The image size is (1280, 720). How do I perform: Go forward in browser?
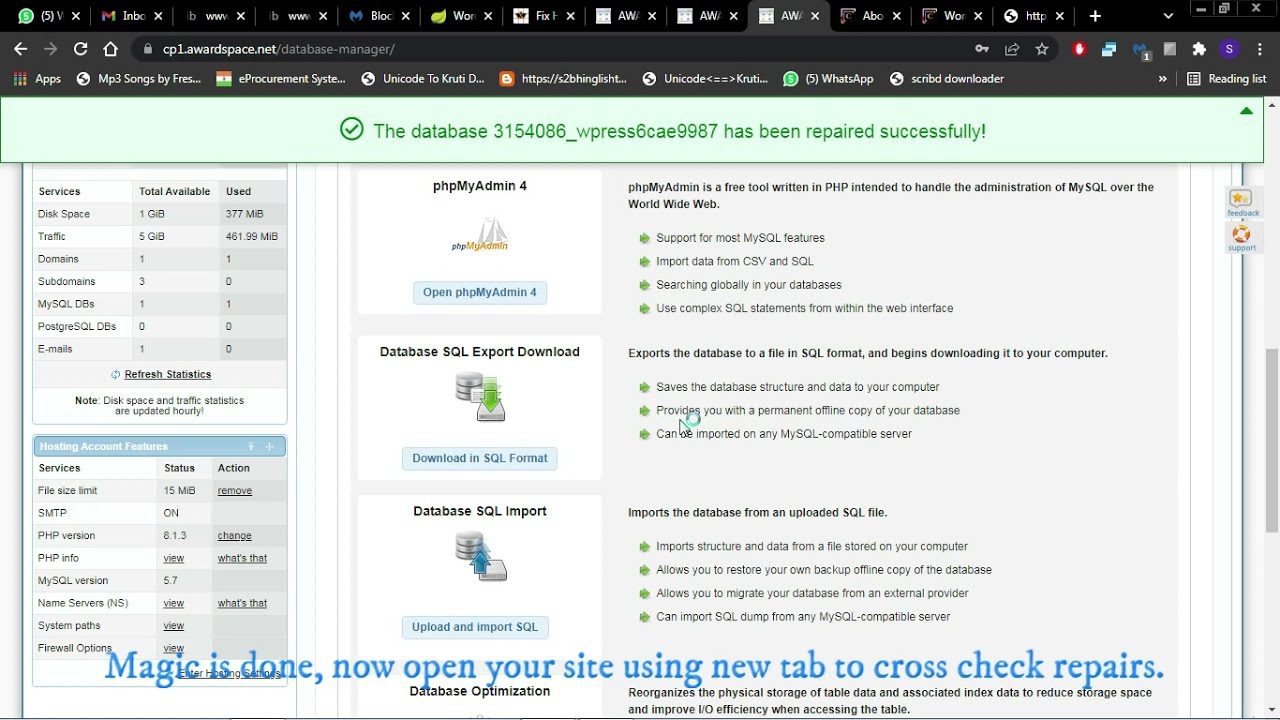(x=50, y=49)
